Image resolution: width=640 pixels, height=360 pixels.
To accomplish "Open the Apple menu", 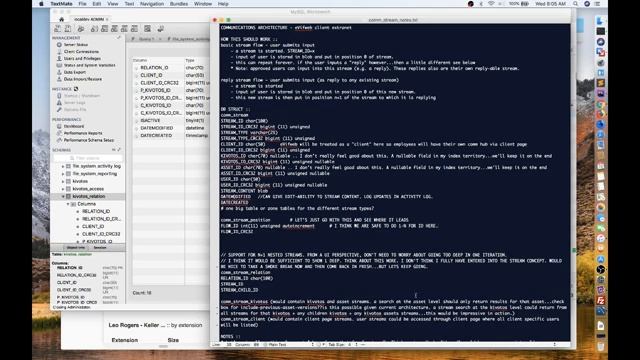I will click(42, 4).
